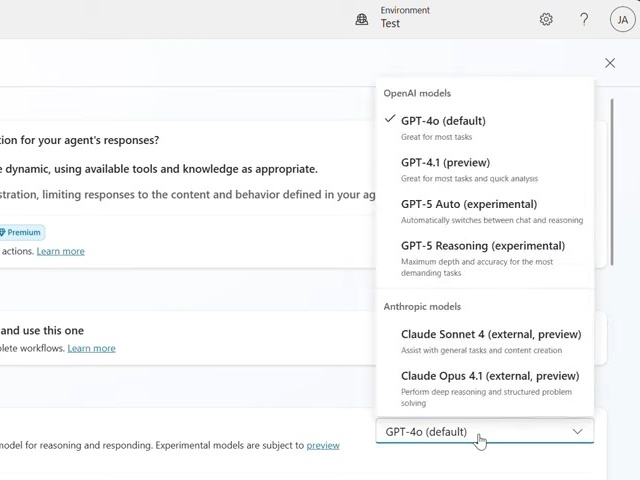This screenshot has width=640, height=480.
Task: Click Learn more link for workflows
Action: point(91,348)
